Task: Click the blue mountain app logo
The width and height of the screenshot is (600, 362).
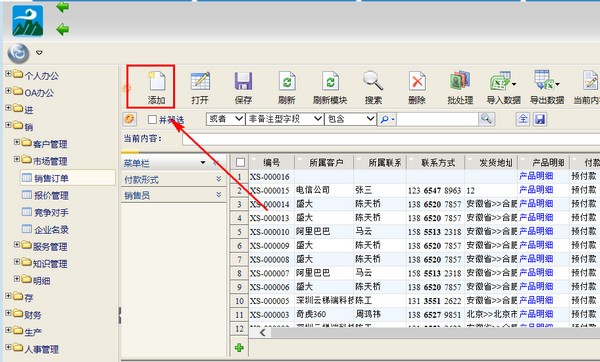Action: pos(28,21)
